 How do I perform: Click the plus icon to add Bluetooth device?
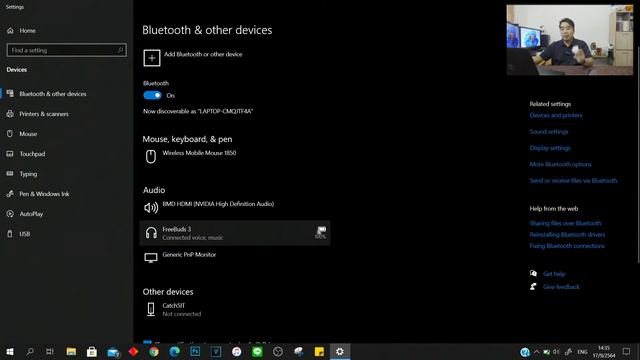click(152, 58)
